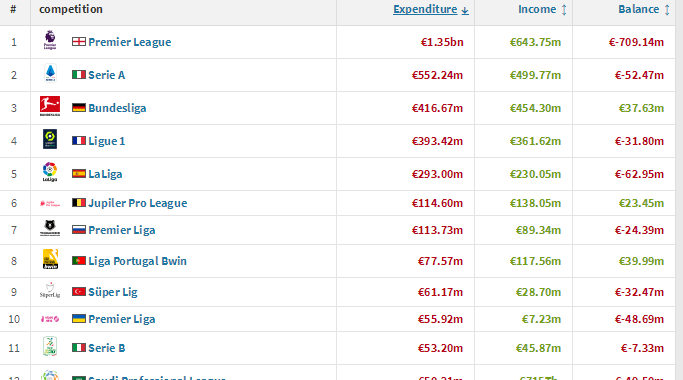Click the Serie B logo icon
Screen dimensions: 683x380
point(50,346)
